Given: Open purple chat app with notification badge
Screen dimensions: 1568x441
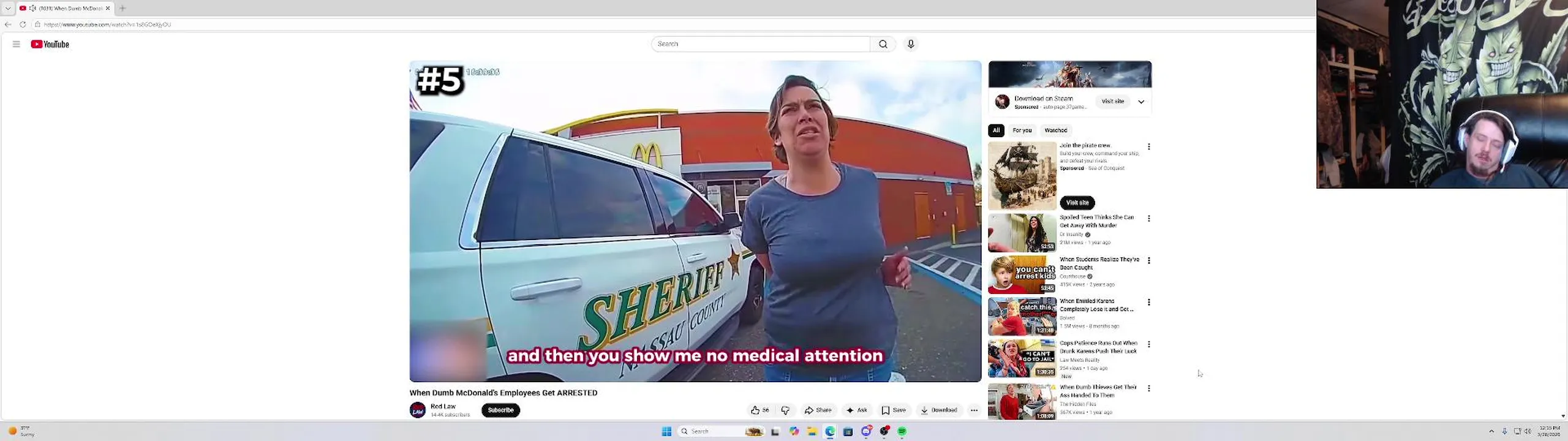Looking at the screenshot, I should click(866, 431).
